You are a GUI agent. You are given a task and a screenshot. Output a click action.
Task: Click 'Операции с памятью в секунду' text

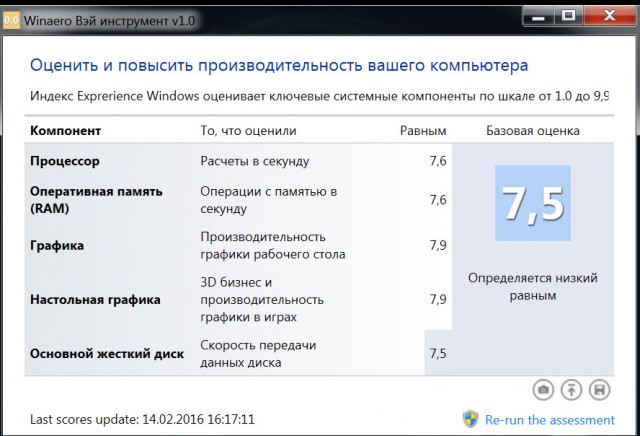point(269,200)
